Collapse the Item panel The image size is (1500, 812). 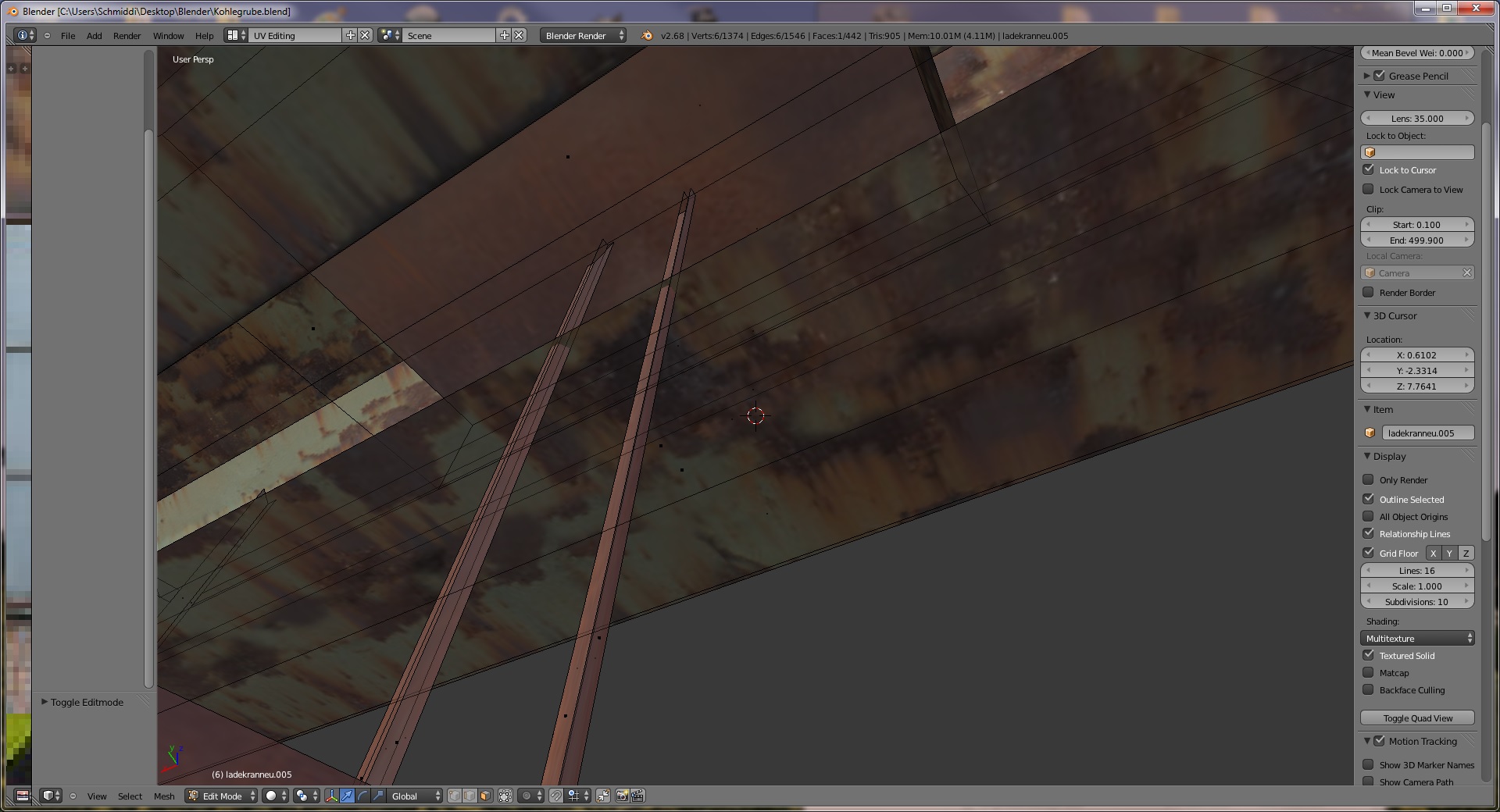pos(1367,409)
